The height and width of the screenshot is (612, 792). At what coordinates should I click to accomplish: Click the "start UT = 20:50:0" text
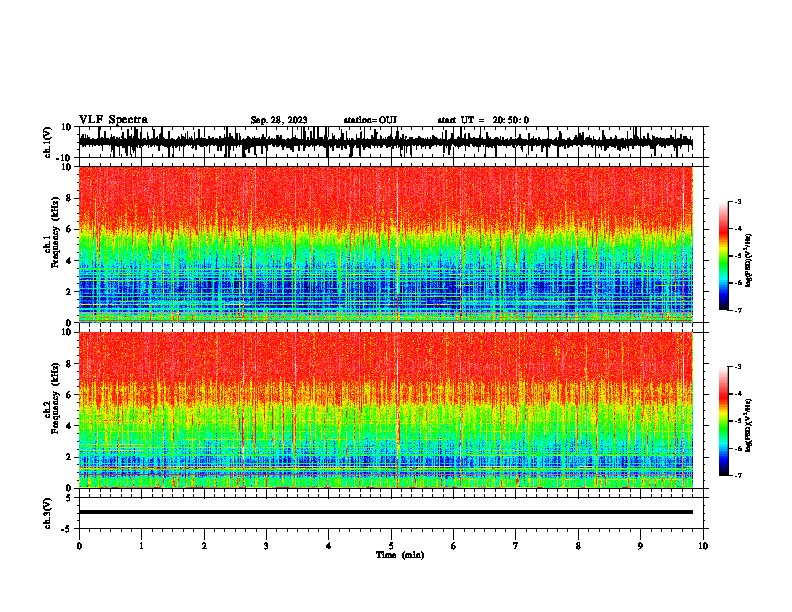pos(483,120)
